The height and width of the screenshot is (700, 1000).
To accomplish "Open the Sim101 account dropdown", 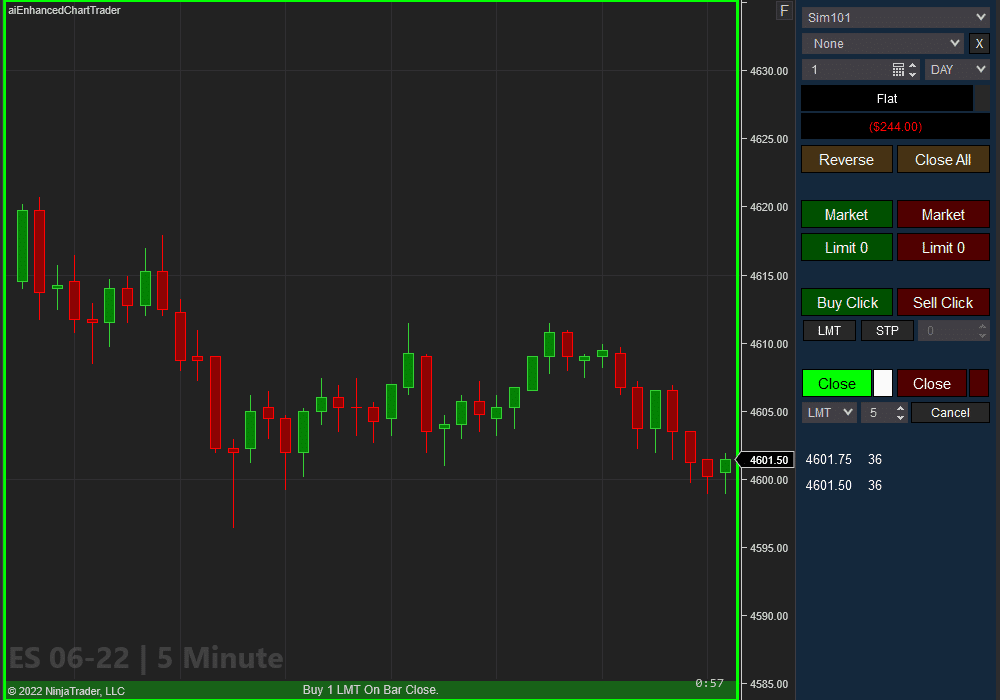I will [895, 17].
